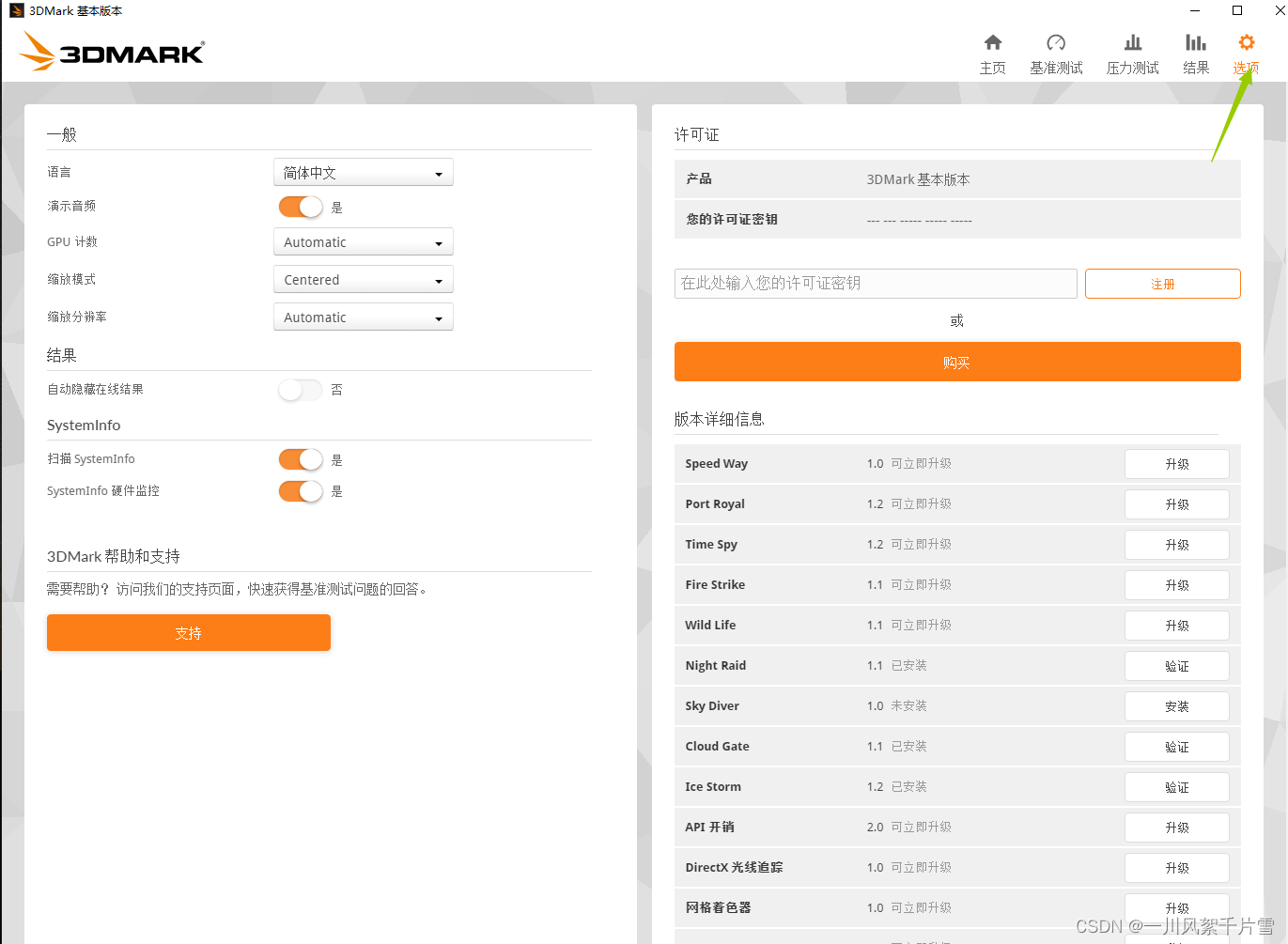This screenshot has height=944, width=1288.
Task: Click the 注册 register button
Action: click(1163, 284)
